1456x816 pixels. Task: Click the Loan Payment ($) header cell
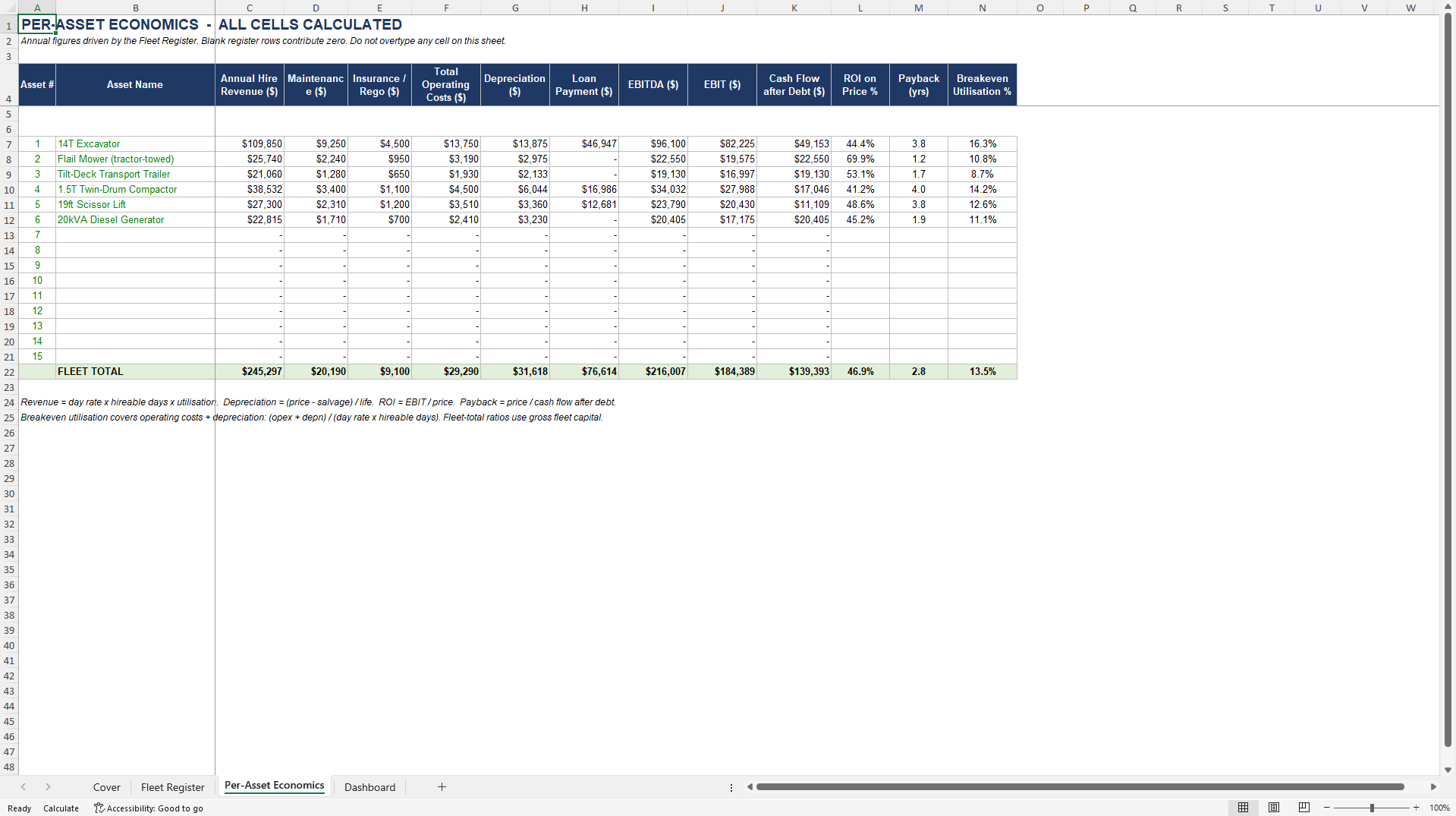[584, 85]
